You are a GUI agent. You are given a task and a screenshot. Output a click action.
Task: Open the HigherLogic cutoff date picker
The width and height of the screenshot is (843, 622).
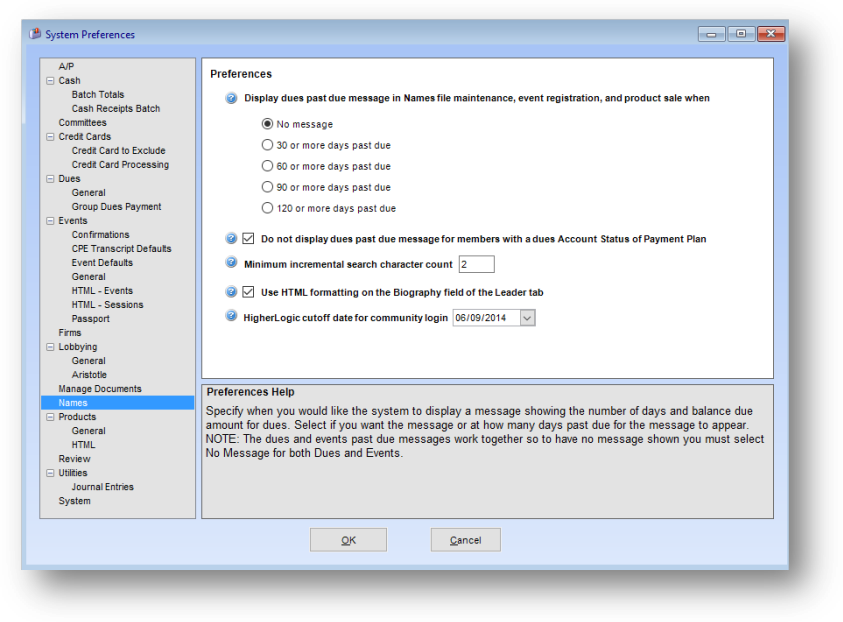pos(527,317)
